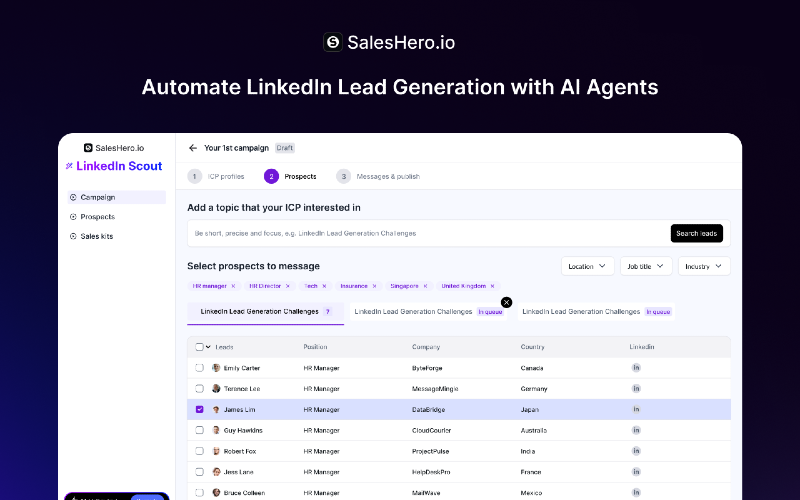Select Jess Lane's checkbox
Screen dimensions: 800x500
(199, 472)
